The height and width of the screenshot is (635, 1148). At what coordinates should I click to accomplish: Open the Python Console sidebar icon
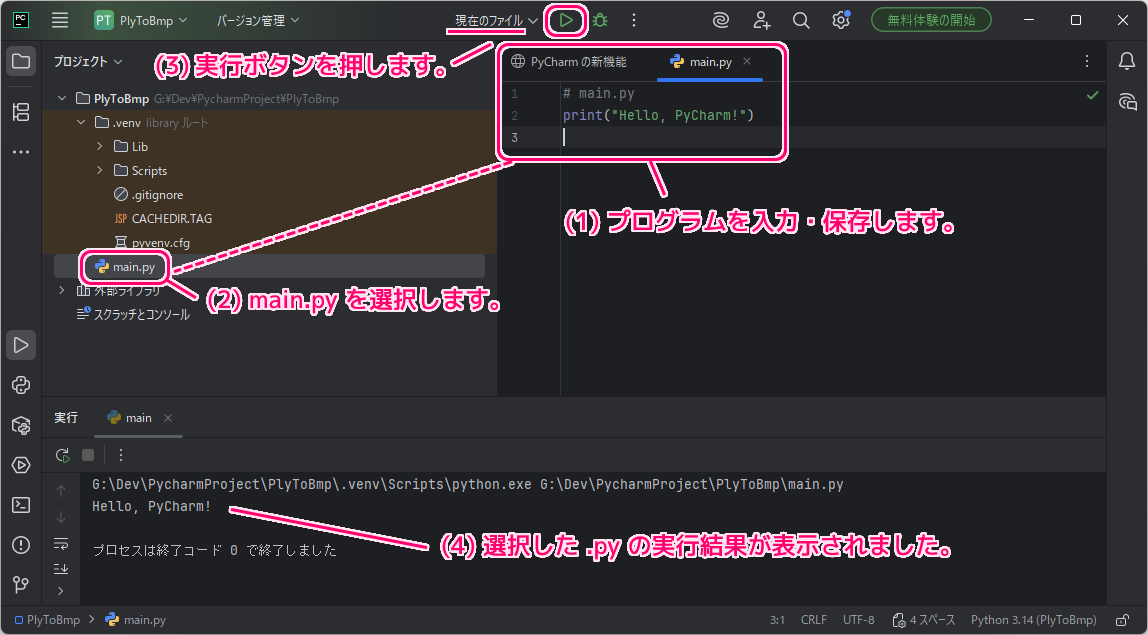[x=21, y=385]
